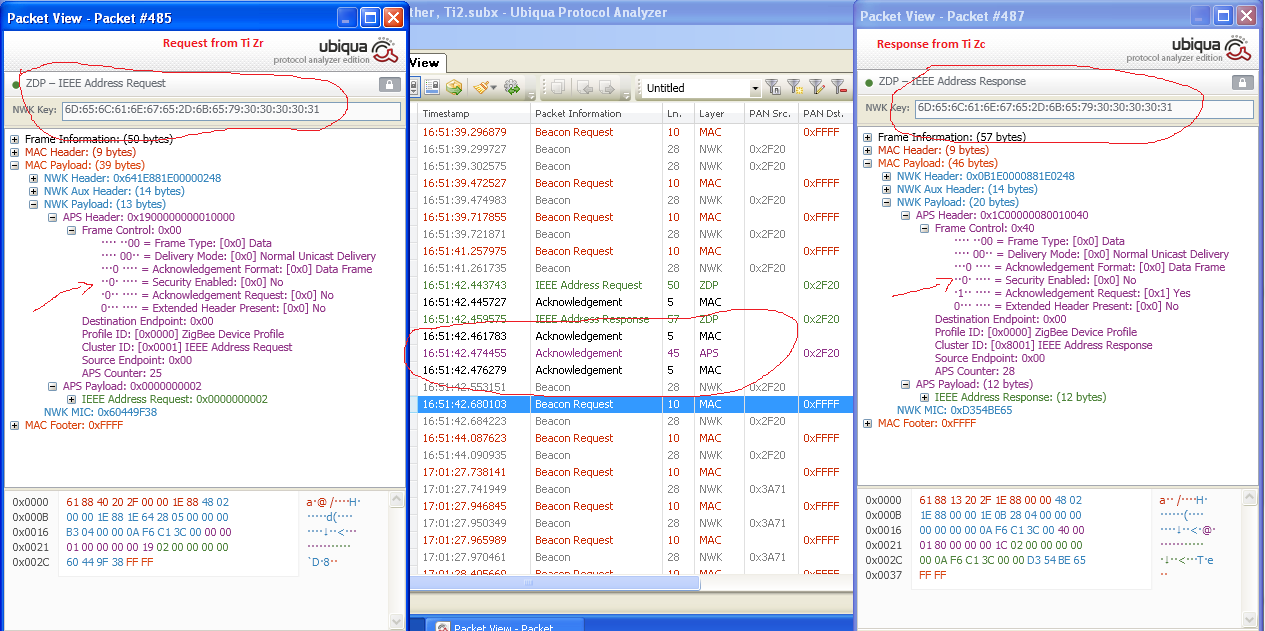Select the APS packet row at 16:51:42.474455
The image size is (1265, 631).
634,353
